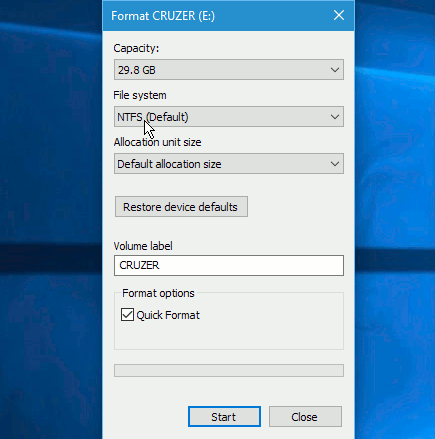Viewport: 435px width, 439px height.
Task: Click the Capacity caption text
Action: pyautogui.click(x=136, y=49)
